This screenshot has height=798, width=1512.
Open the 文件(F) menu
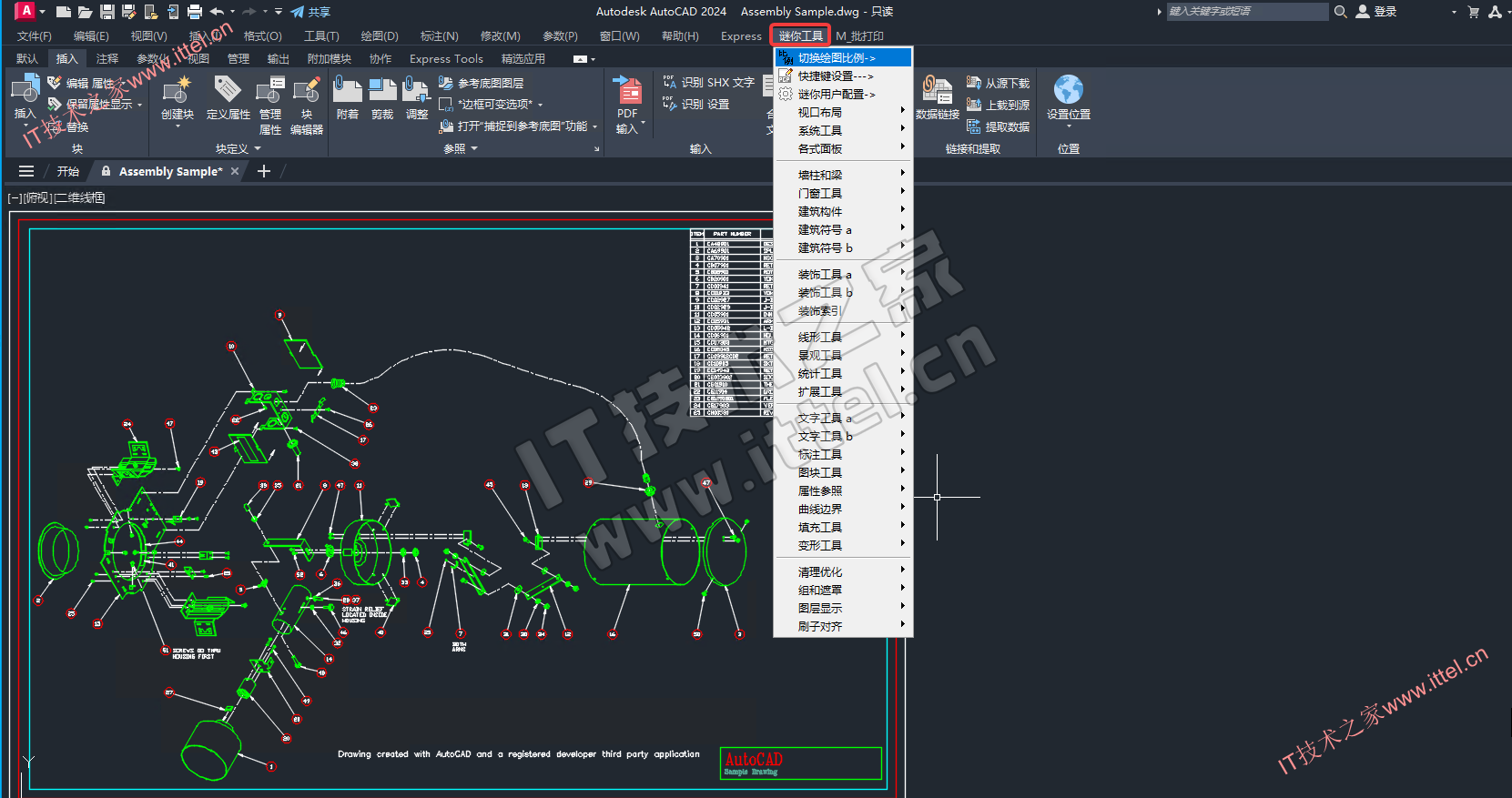35,36
